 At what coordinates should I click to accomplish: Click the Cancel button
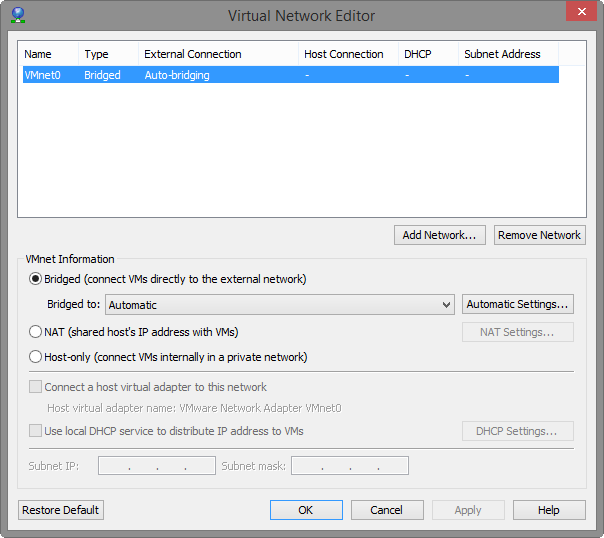(387, 510)
